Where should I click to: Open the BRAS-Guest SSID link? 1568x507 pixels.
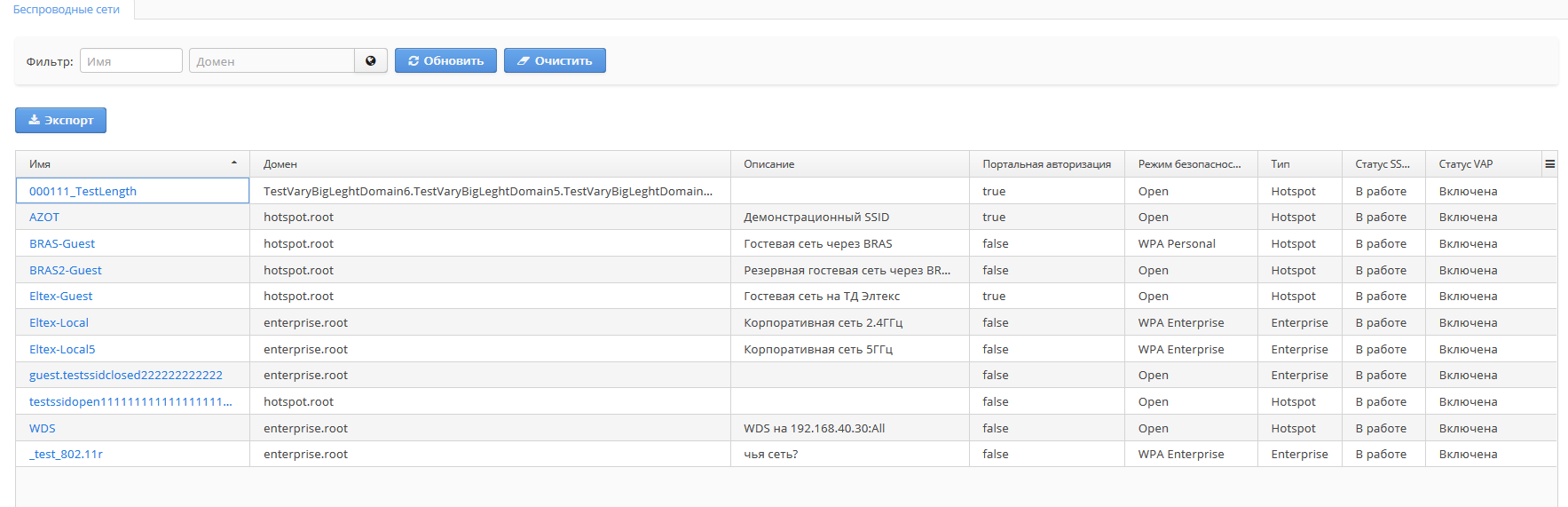(62, 244)
